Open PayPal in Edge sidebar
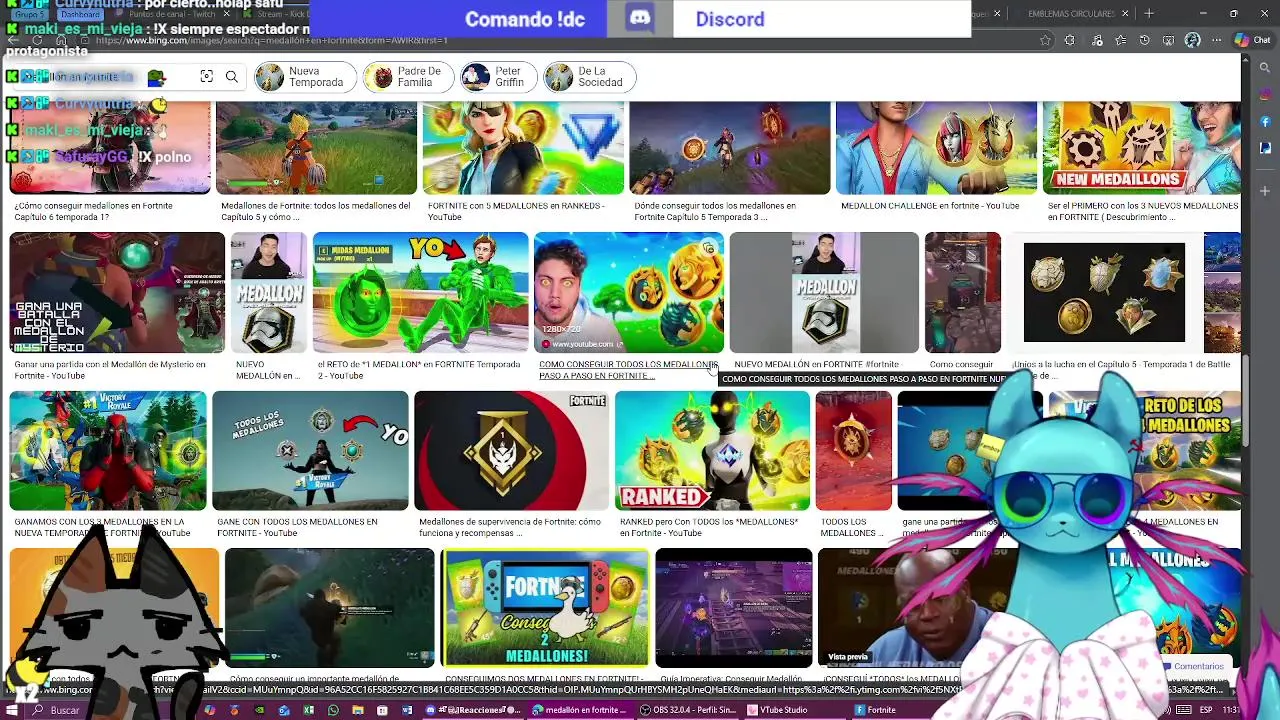The height and width of the screenshot is (720, 1280). pyautogui.click(x=1265, y=147)
